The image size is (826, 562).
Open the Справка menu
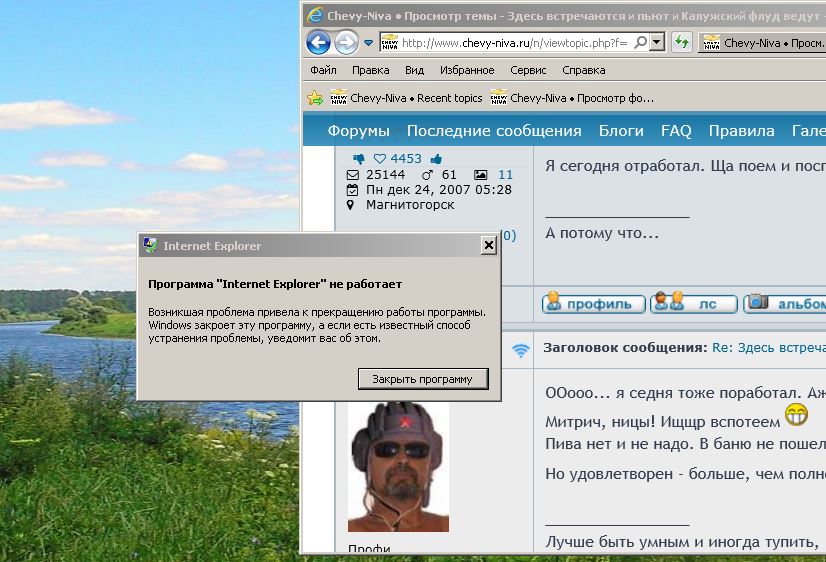pyautogui.click(x=584, y=70)
